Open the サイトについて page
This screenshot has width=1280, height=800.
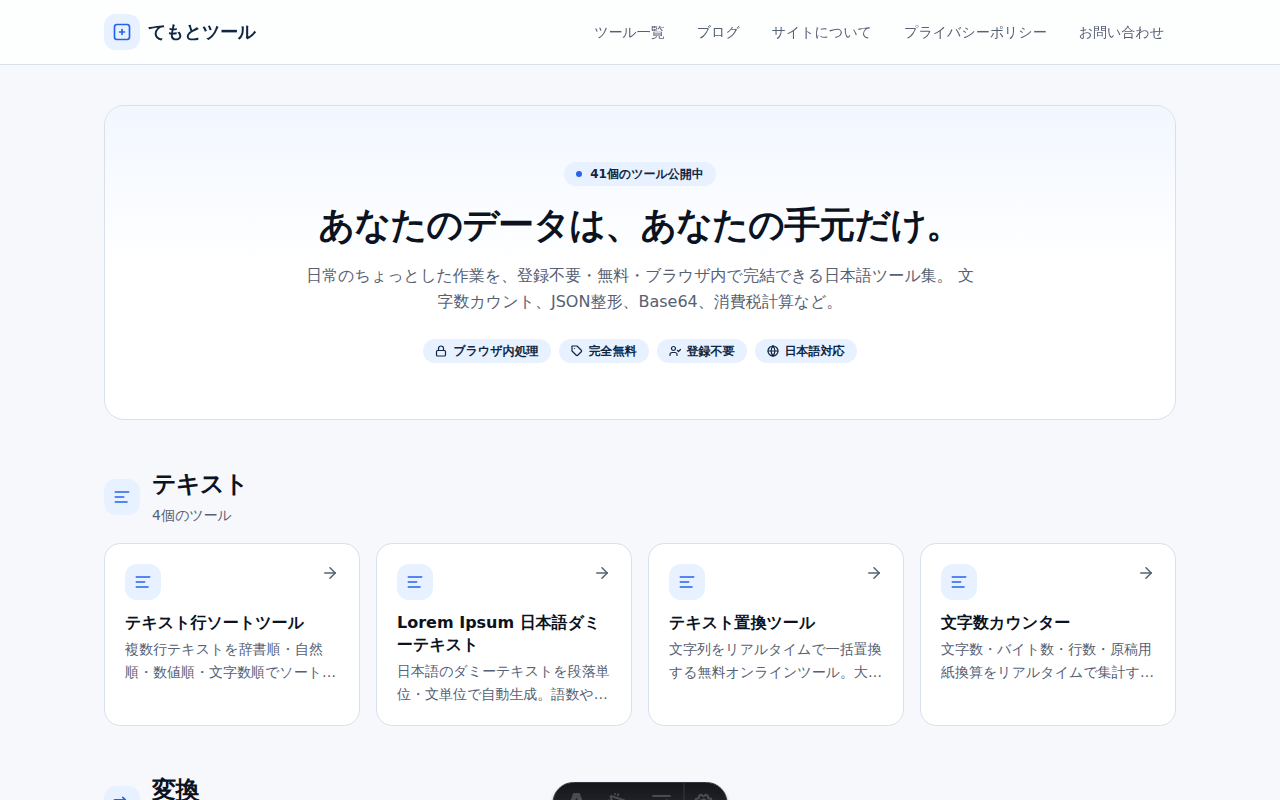coord(821,32)
